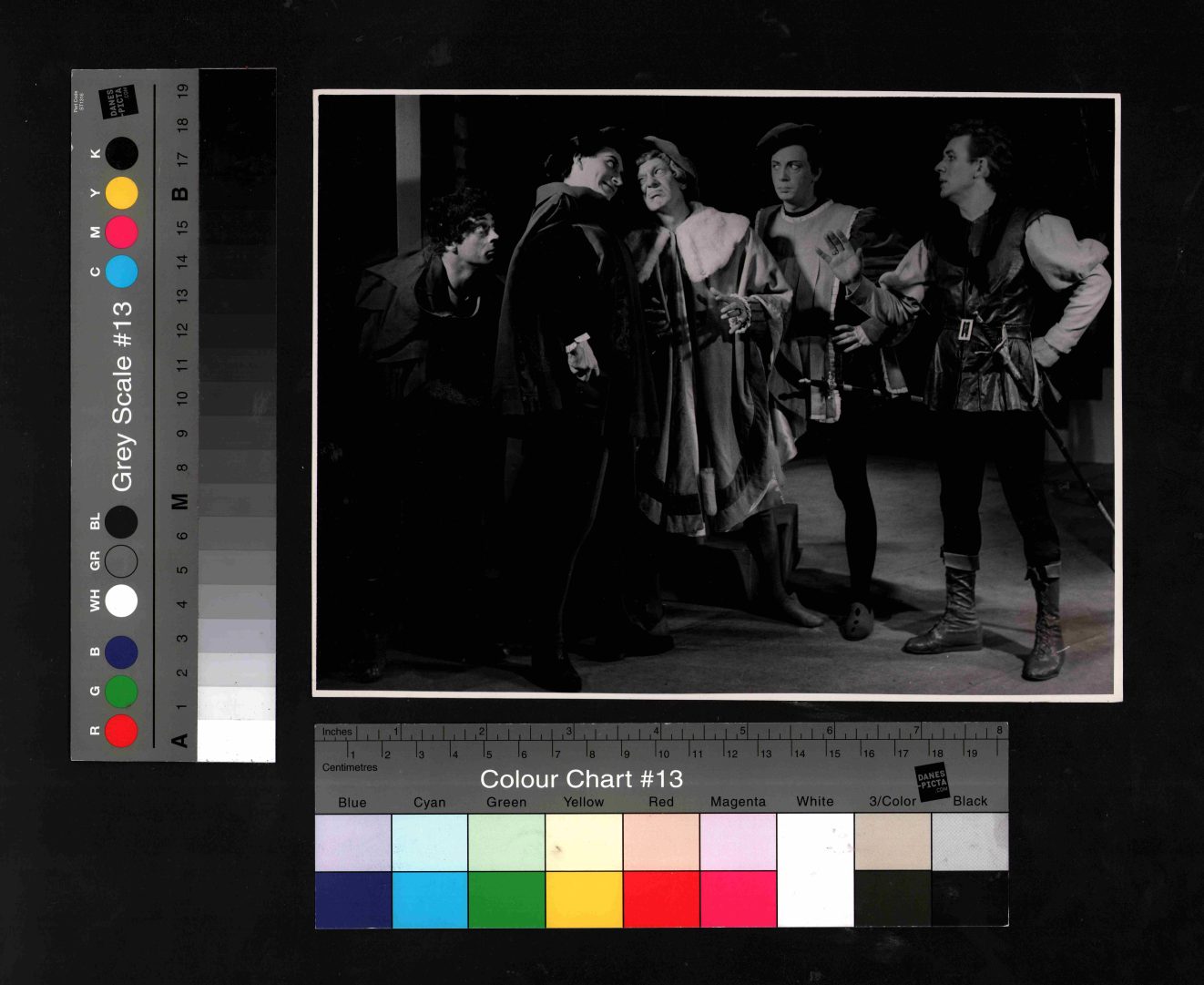1204x985 pixels.
Task: Click the white patch at step A
Action: click(x=236, y=740)
